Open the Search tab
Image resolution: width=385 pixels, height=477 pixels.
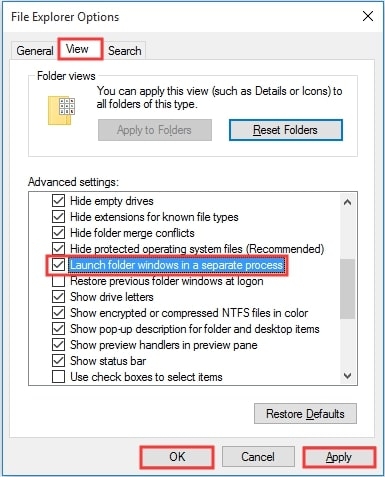point(125,51)
